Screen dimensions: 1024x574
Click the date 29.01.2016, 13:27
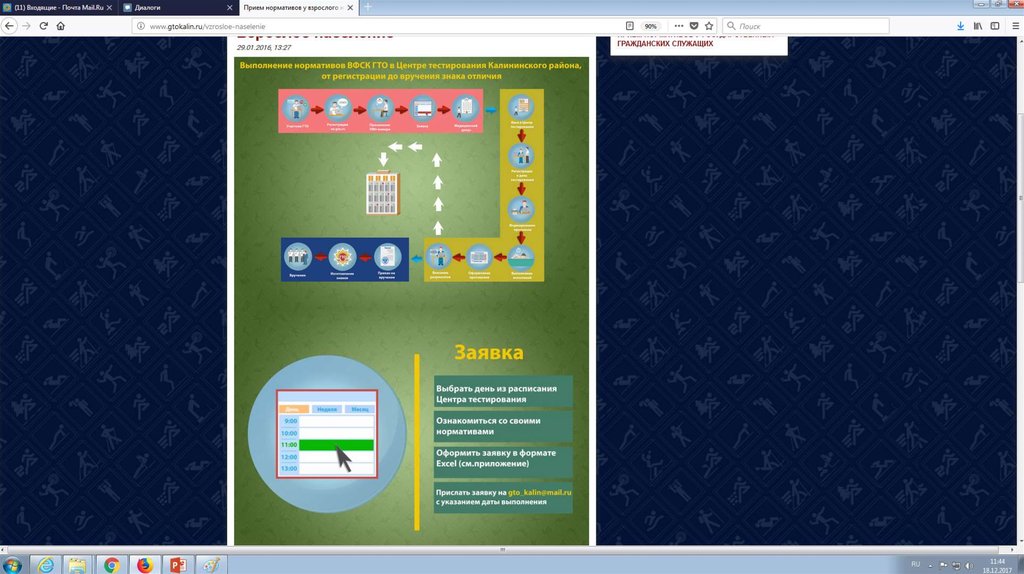pyautogui.click(x=264, y=48)
